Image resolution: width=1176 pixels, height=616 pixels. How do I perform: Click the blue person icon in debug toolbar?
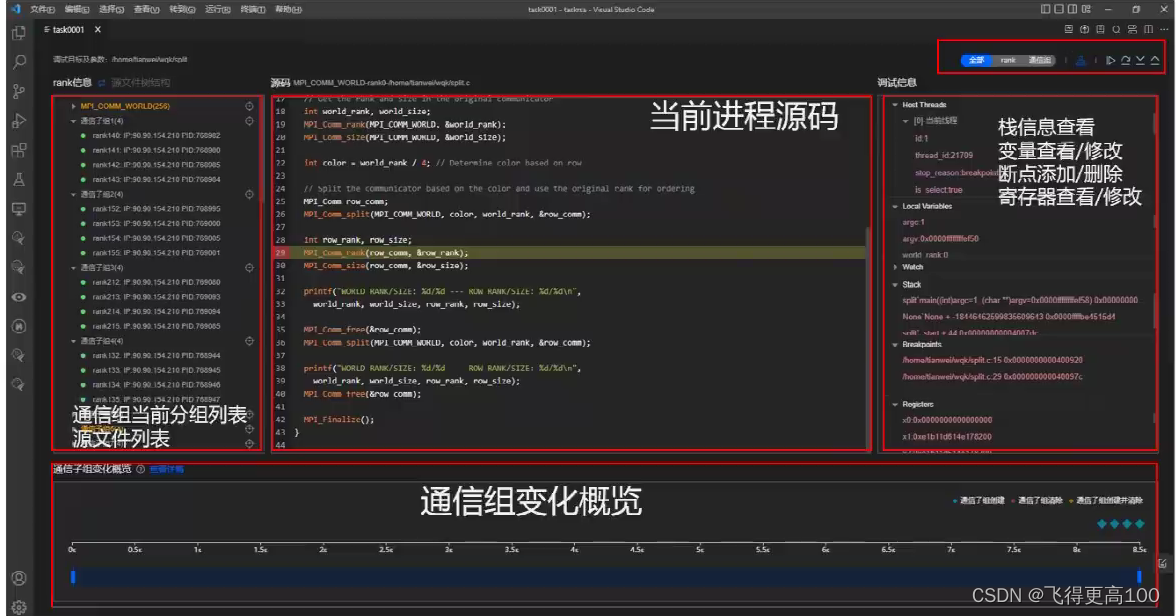[1081, 61]
